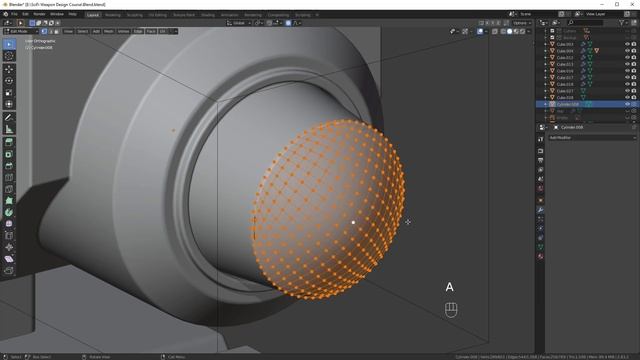Toggle viewport overlays button

(x=480, y=31)
